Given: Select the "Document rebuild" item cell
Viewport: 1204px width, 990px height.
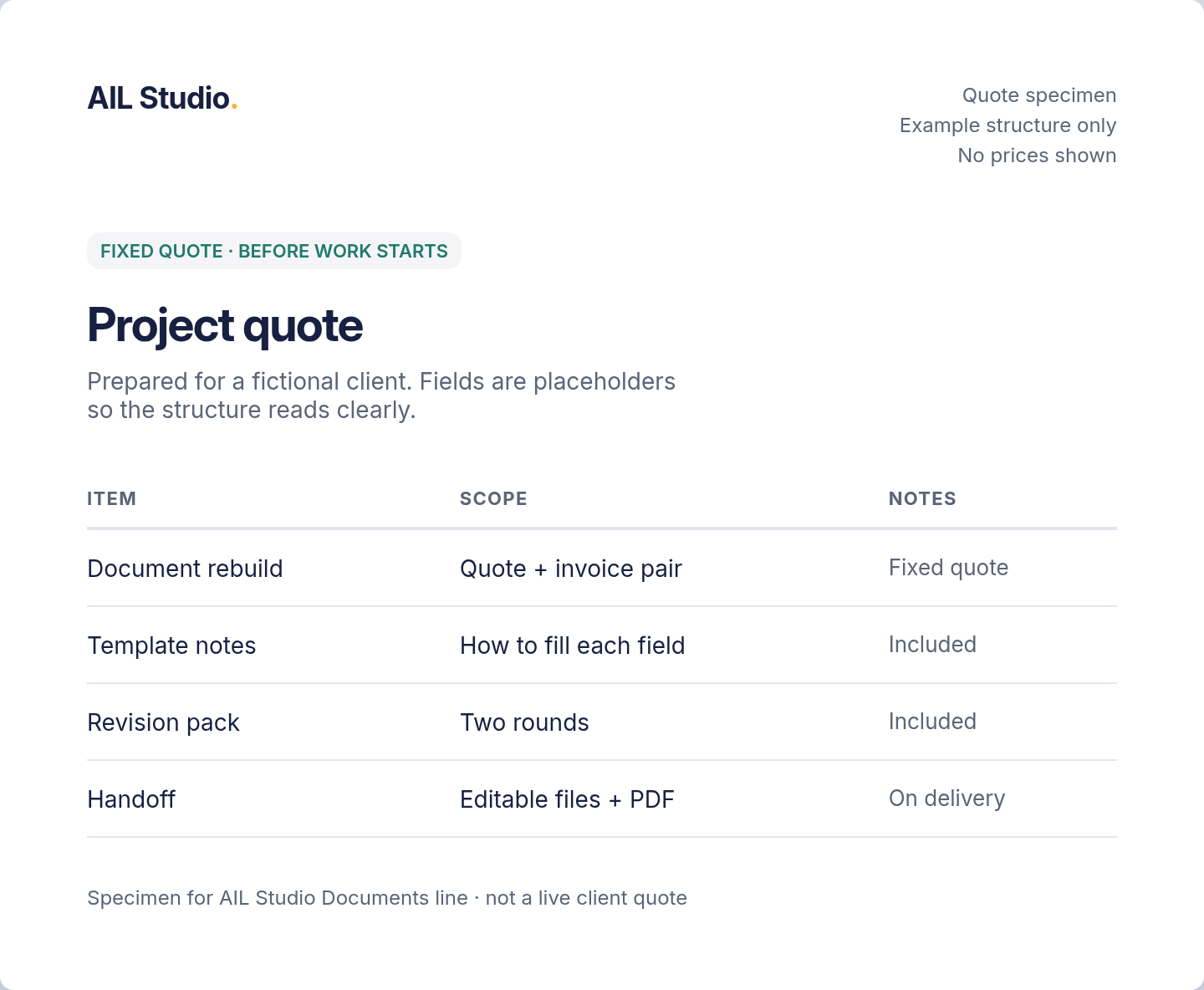Looking at the screenshot, I should tap(186, 569).
